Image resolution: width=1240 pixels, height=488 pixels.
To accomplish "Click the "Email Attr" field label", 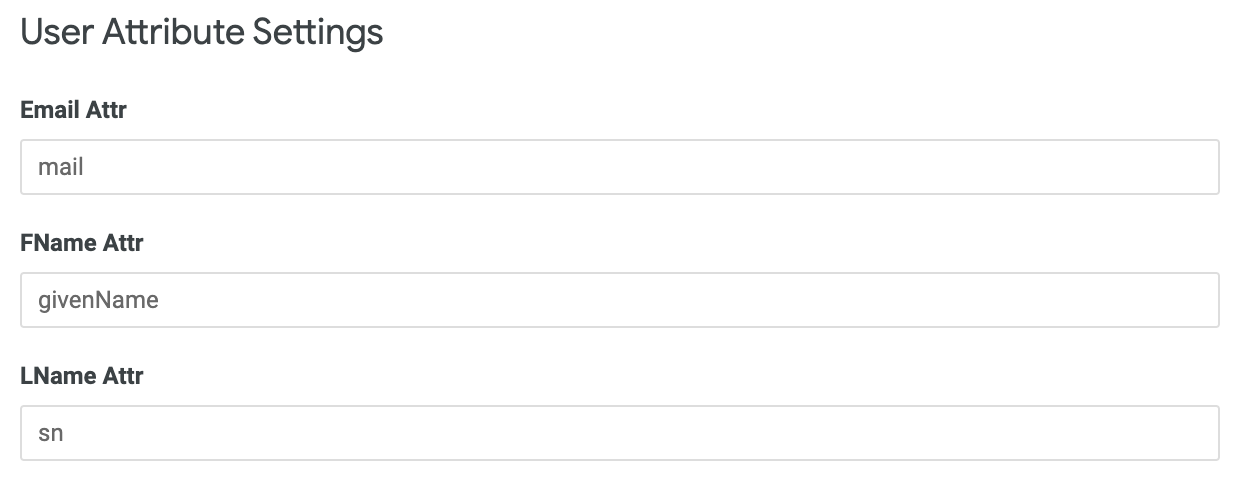I will point(73,110).
